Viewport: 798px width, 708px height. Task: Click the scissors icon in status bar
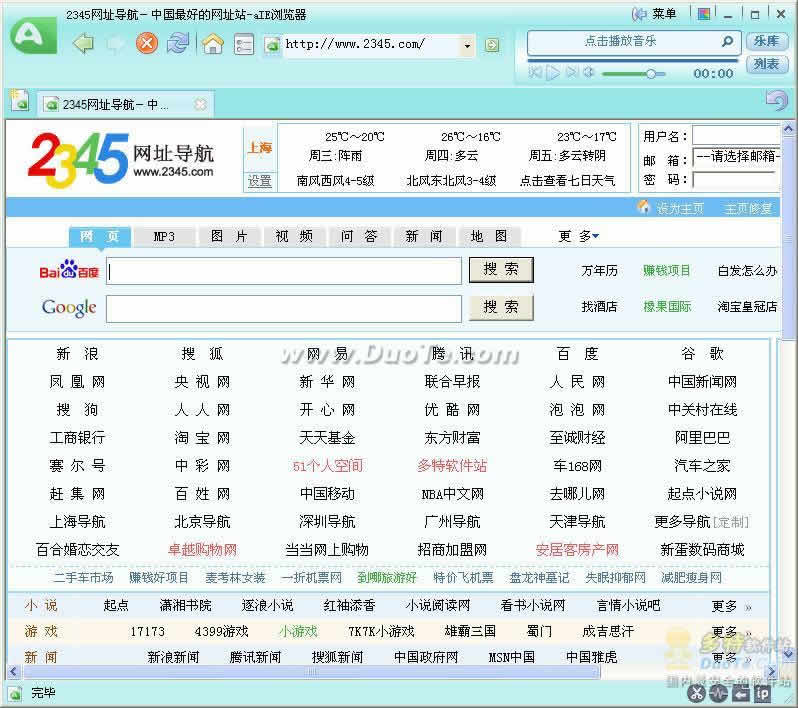pos(698,693)
